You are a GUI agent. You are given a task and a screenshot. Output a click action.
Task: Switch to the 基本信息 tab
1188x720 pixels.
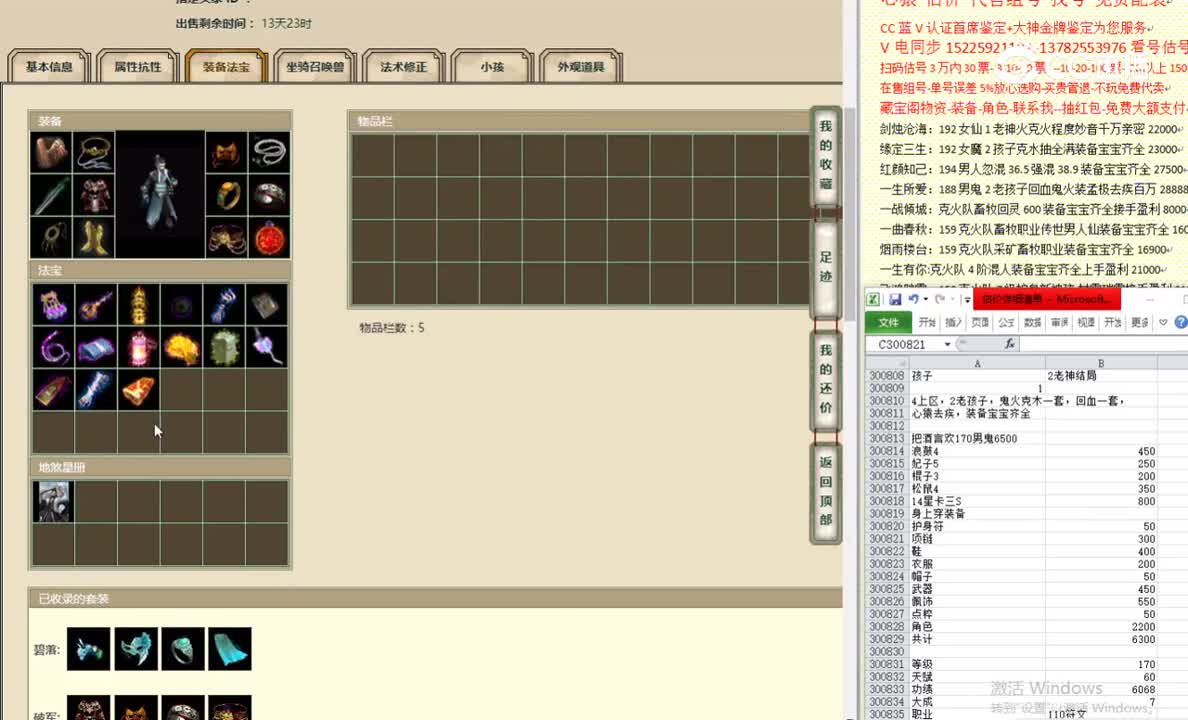point(49,67)
